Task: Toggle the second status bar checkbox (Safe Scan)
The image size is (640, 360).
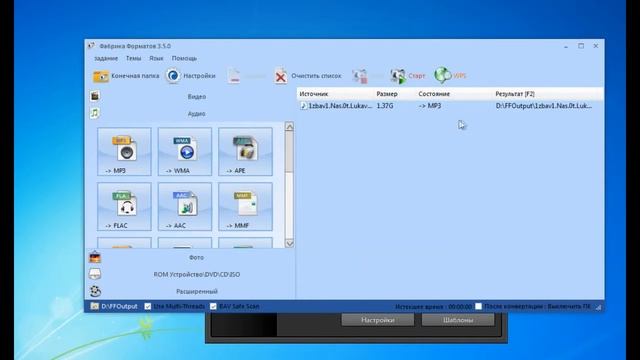Action: pos(213,306)
